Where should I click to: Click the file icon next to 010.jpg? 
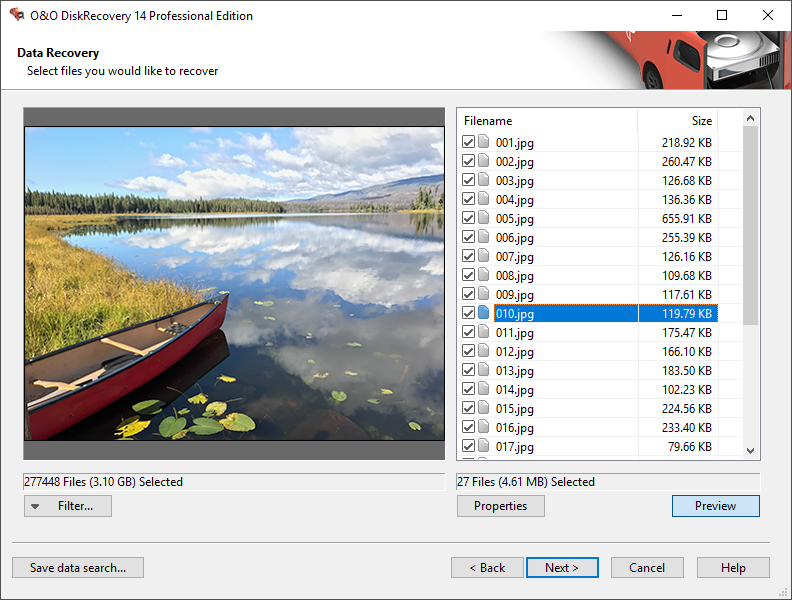point(484,314)
